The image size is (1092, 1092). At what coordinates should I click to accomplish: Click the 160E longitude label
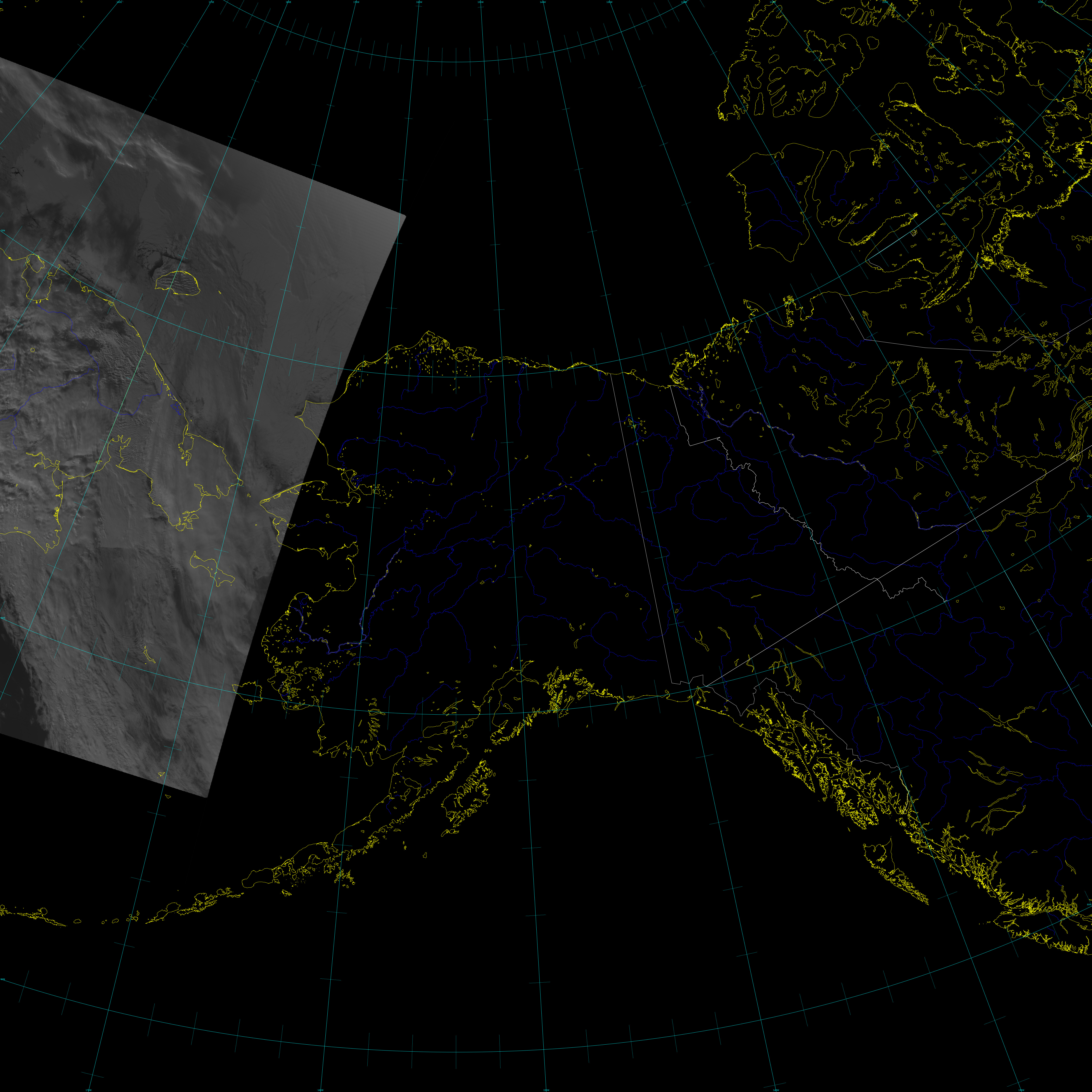(x=119, y=2)
